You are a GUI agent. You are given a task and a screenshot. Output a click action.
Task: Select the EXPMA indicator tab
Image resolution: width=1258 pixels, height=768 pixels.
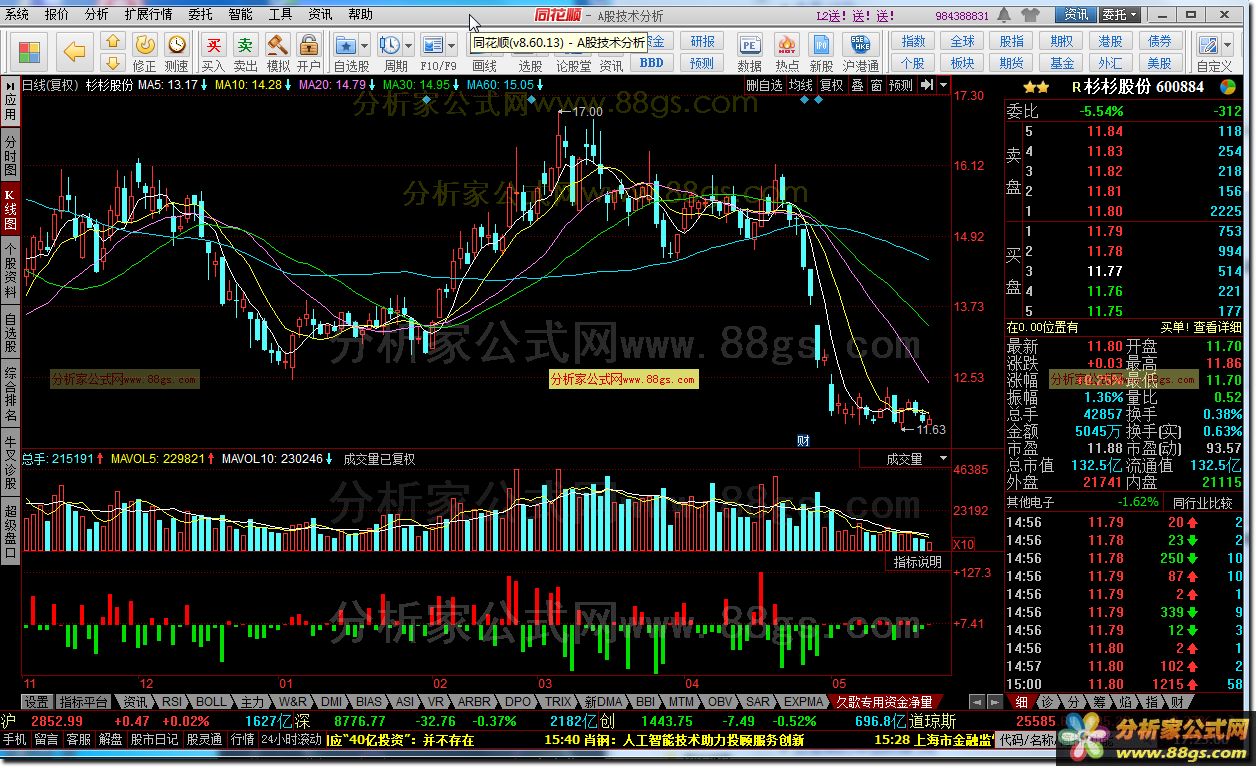804,702
